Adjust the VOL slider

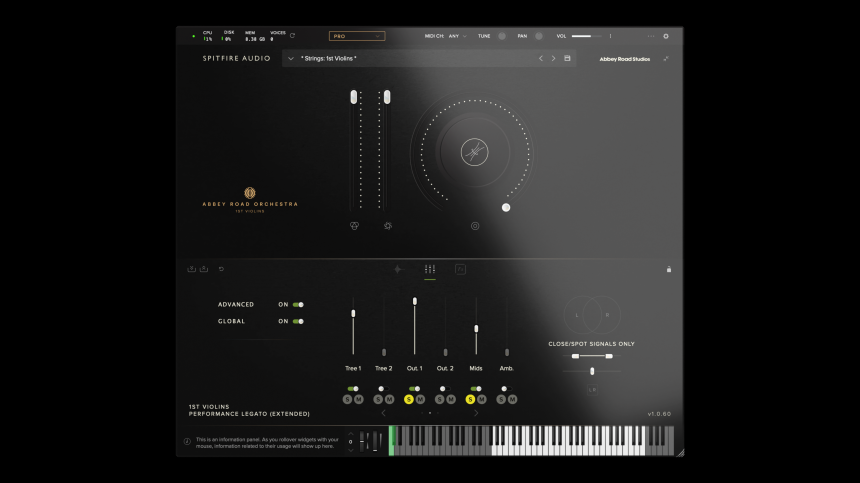point(586,36)
